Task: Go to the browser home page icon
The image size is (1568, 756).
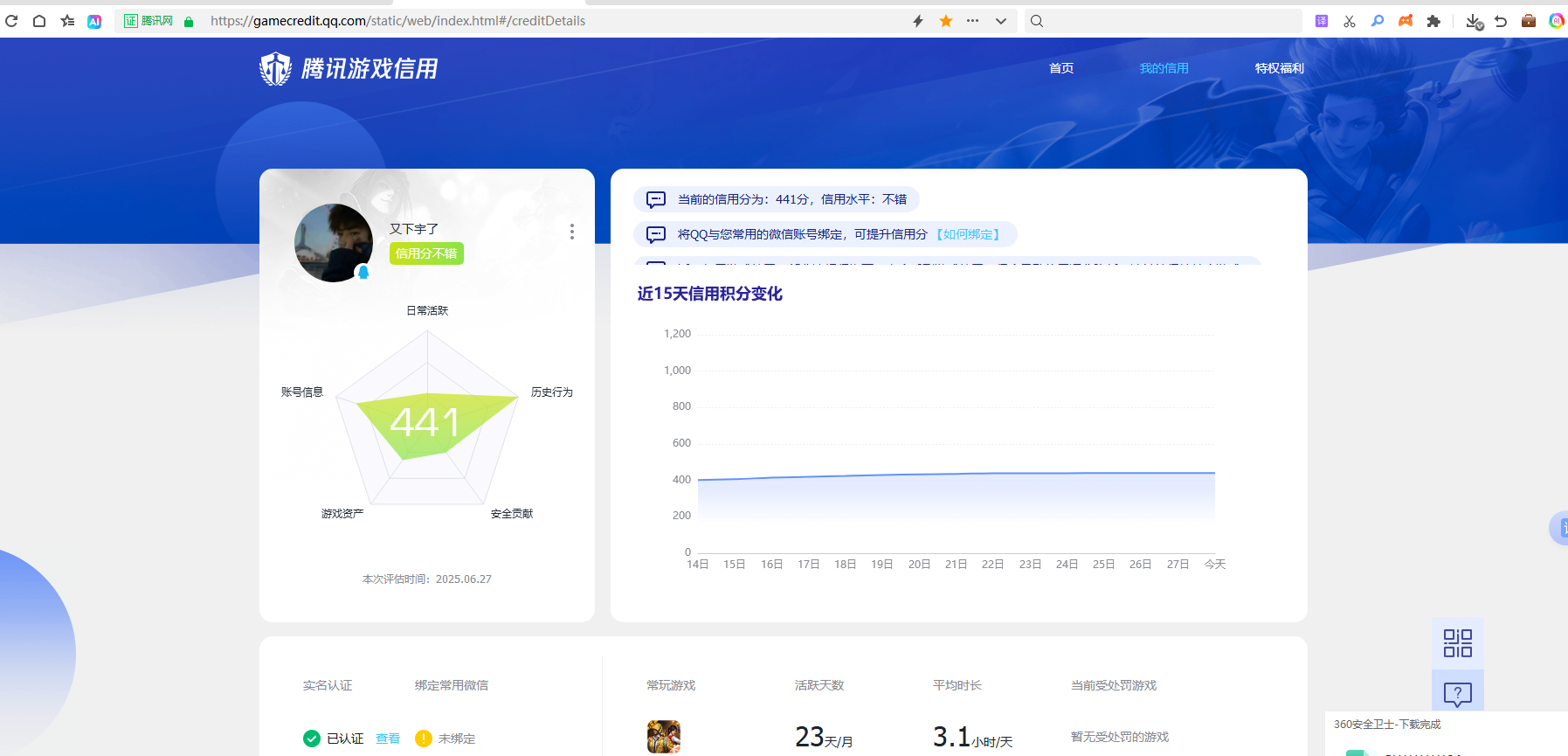Action: pos(39,21)
